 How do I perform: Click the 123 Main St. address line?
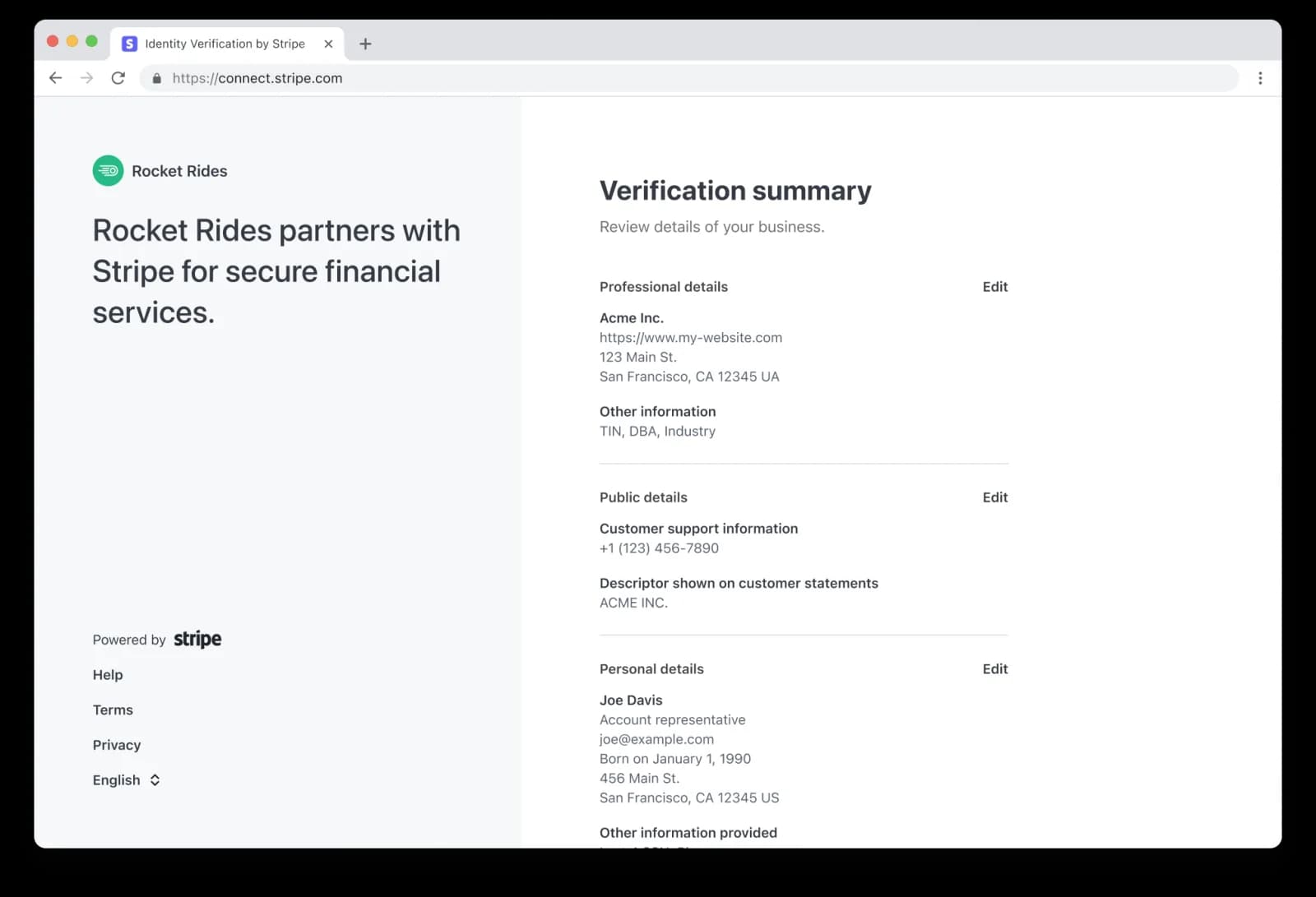638,358
